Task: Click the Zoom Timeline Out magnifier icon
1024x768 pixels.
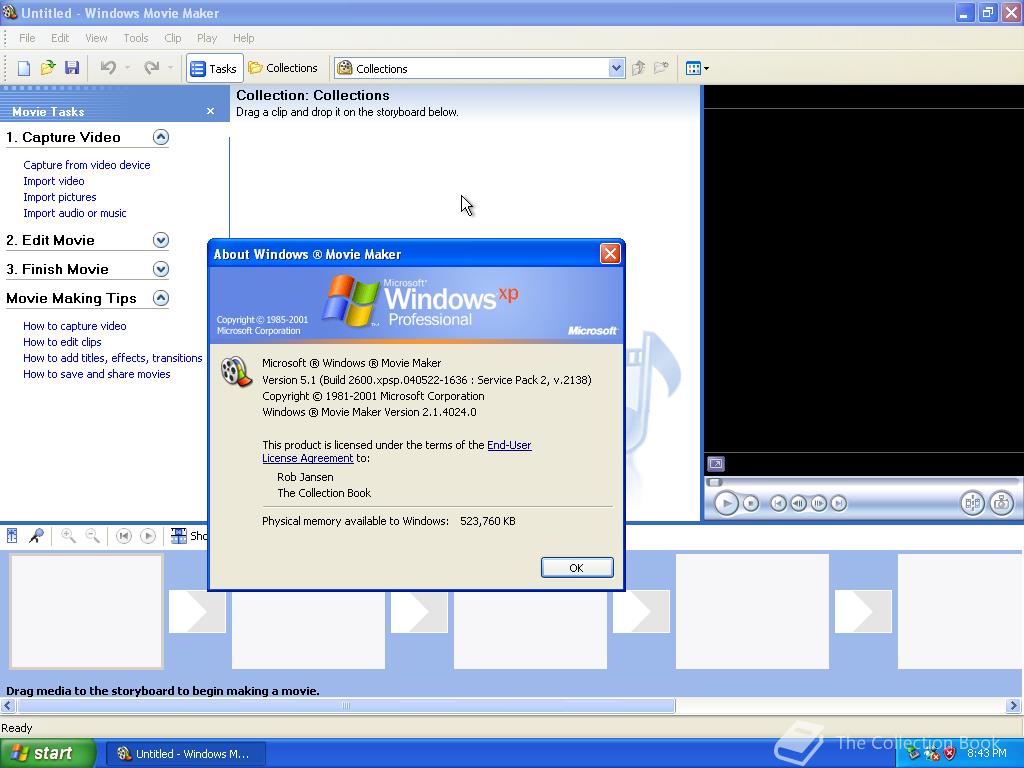Action: click(93, 536)
